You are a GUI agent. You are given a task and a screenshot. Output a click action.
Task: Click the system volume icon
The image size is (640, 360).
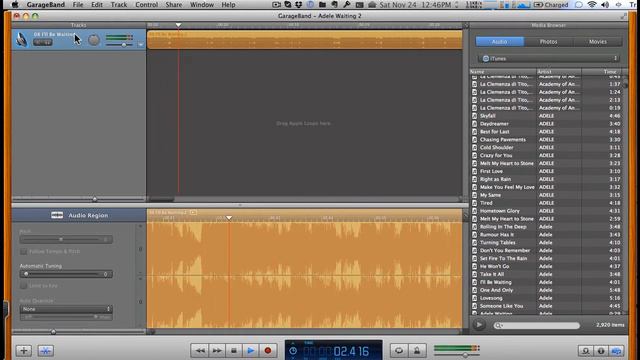coord(605,5)
